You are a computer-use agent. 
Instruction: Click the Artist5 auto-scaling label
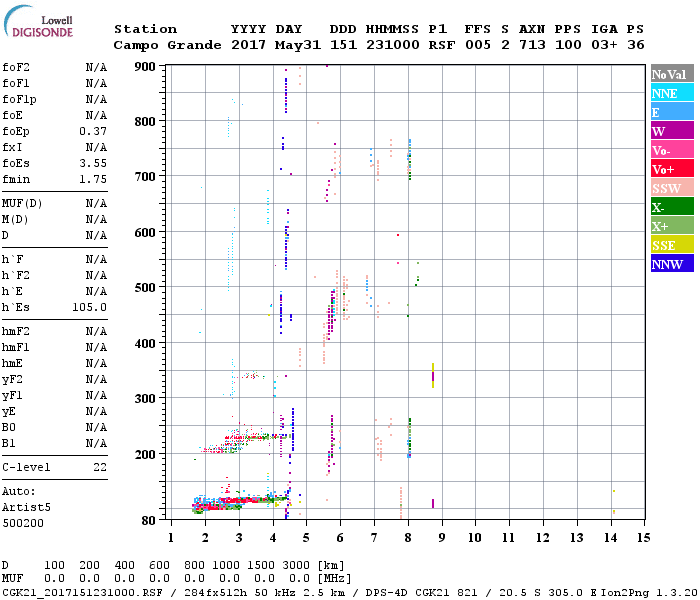click(x=26, y=508)
